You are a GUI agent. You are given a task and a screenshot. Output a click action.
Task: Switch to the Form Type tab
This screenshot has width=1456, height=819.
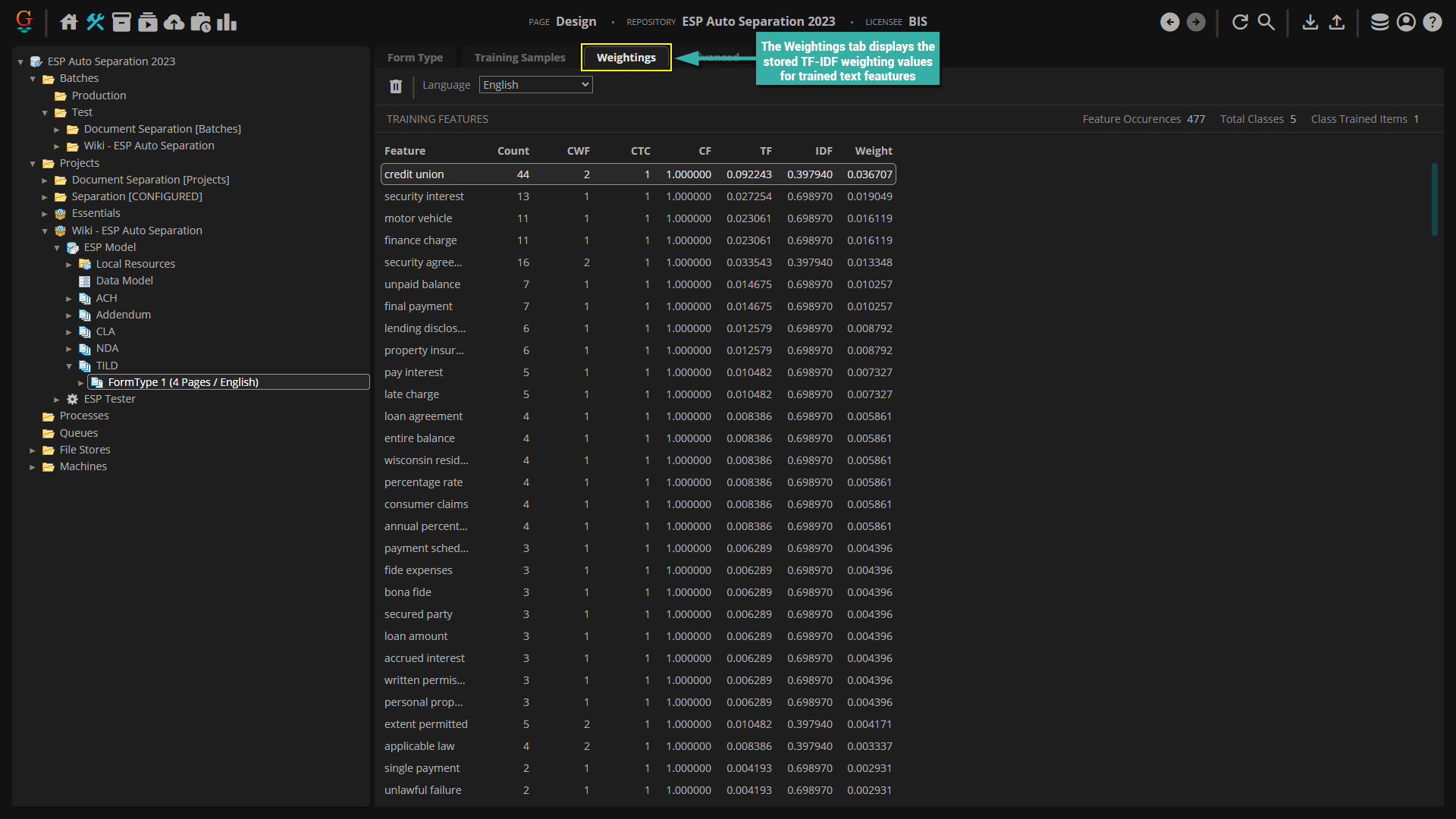tap(415, 58)
